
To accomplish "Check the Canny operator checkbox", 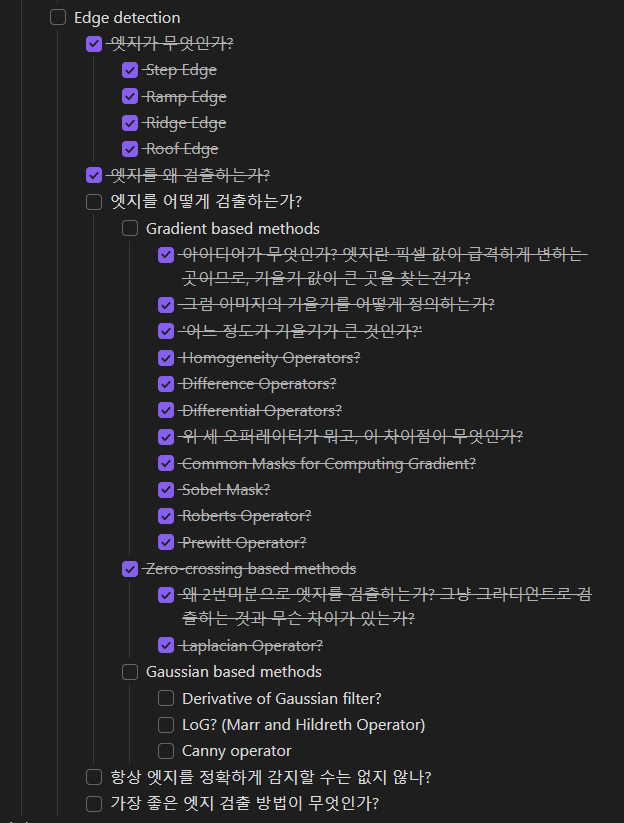I will click(x=166, y=751).
